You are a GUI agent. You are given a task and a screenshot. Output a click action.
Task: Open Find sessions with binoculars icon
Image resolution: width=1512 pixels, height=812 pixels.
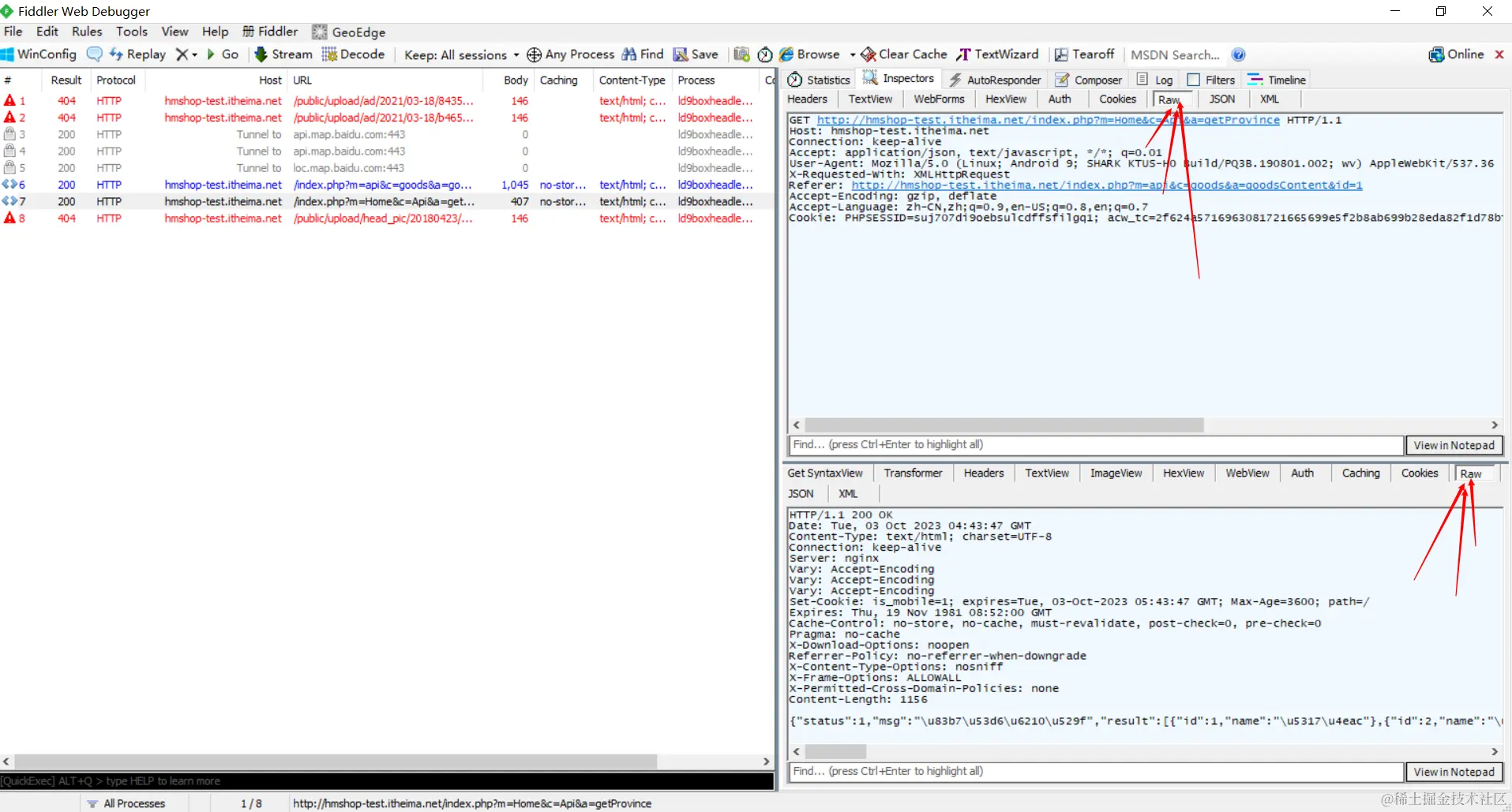(x=643, y=54)
